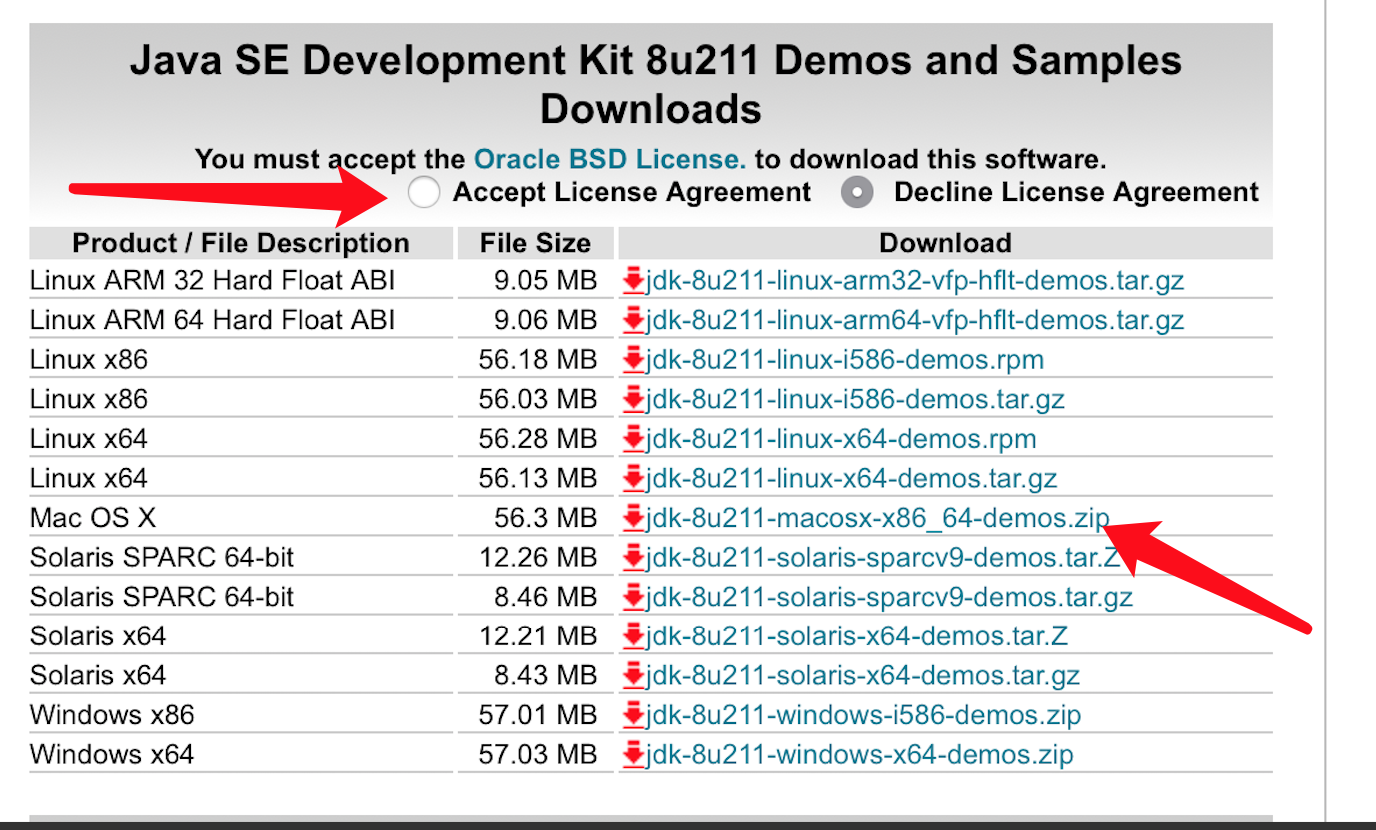Click the download icon beside jdk-8u211-linux-arm64-vfp-hflt-demos.tar.gz
Image resolution: width=1376 pixels, height=830 pixels.
click(x=636, y=320)
